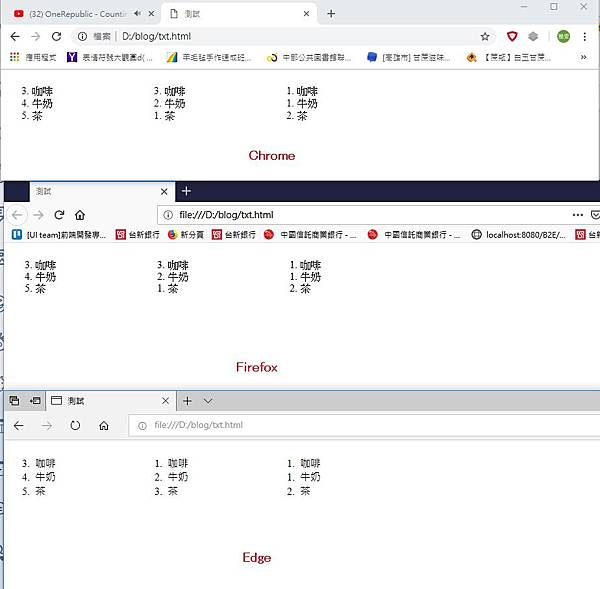This screenshot has width=600, height=589.
Task: Click the red Chrome label text
Action: [272, 155]
